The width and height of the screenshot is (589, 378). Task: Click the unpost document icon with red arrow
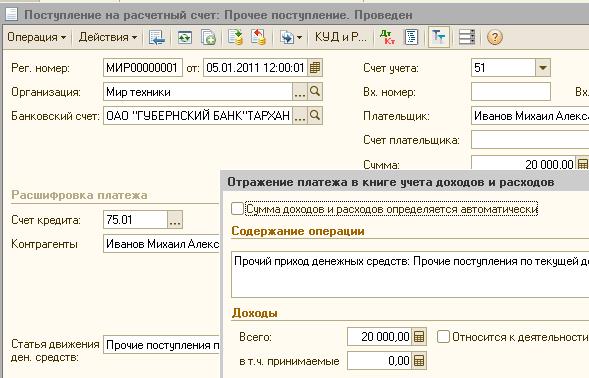258,37
